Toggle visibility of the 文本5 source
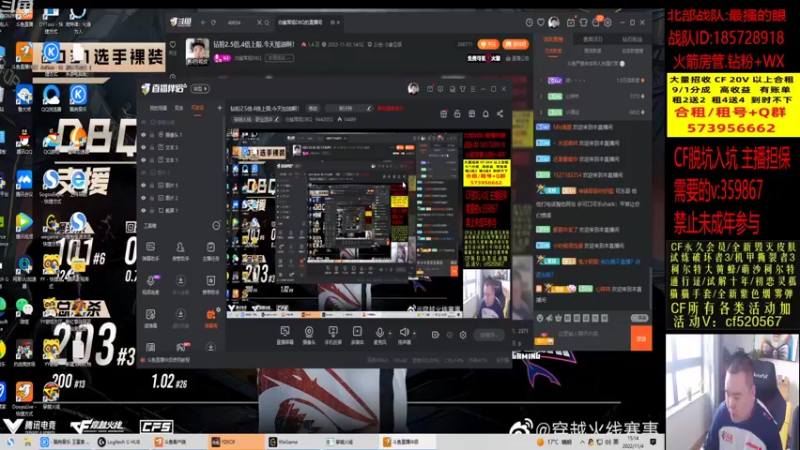The width and height of the screenshot is (800, 450). pos(143,147)
